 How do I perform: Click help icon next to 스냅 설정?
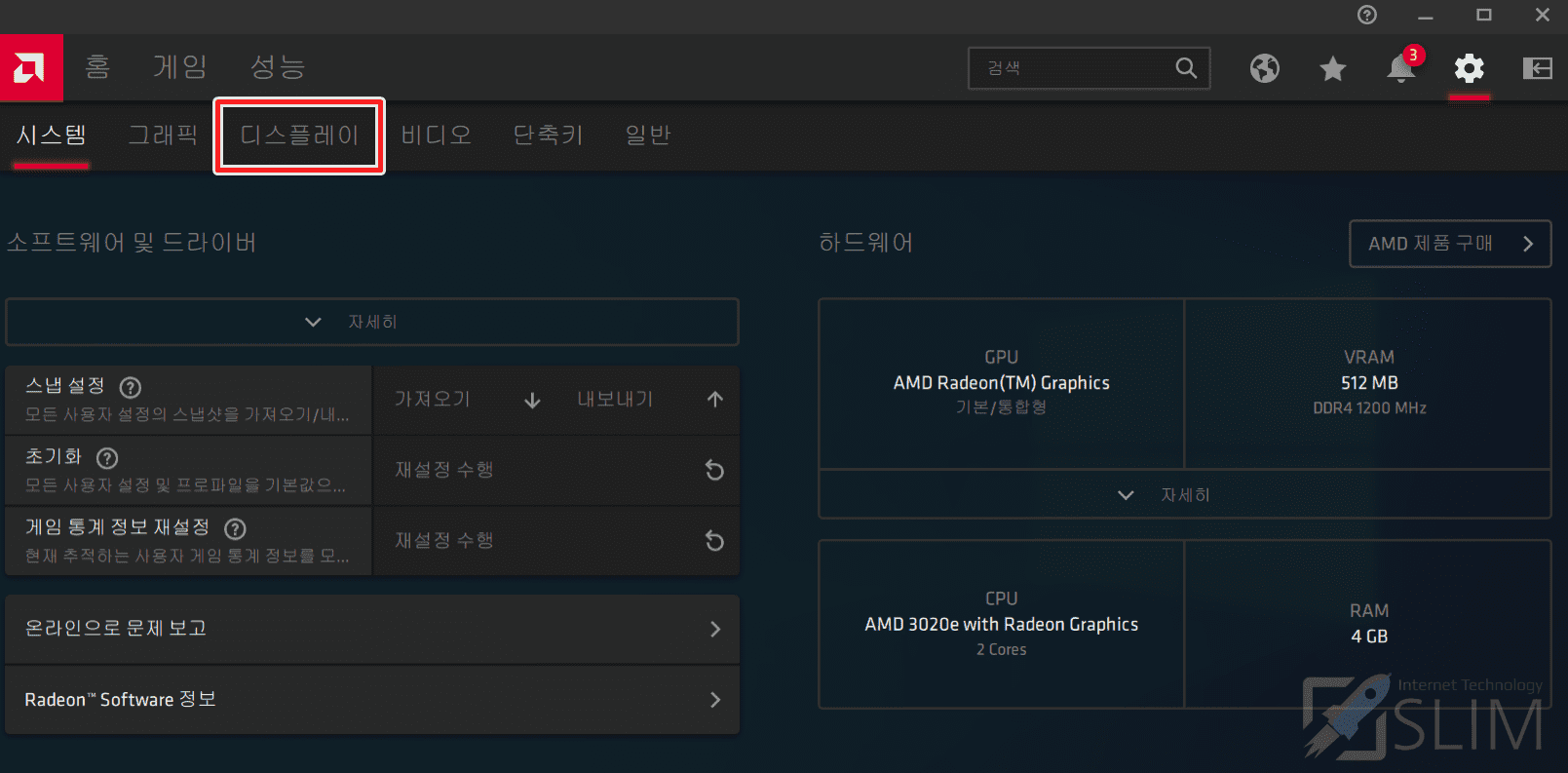131,388
